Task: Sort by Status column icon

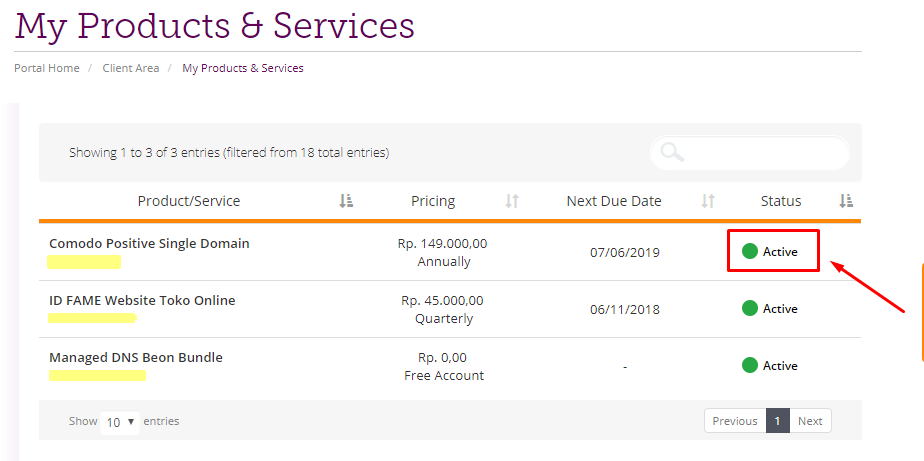Action: [x=846, y=201]
